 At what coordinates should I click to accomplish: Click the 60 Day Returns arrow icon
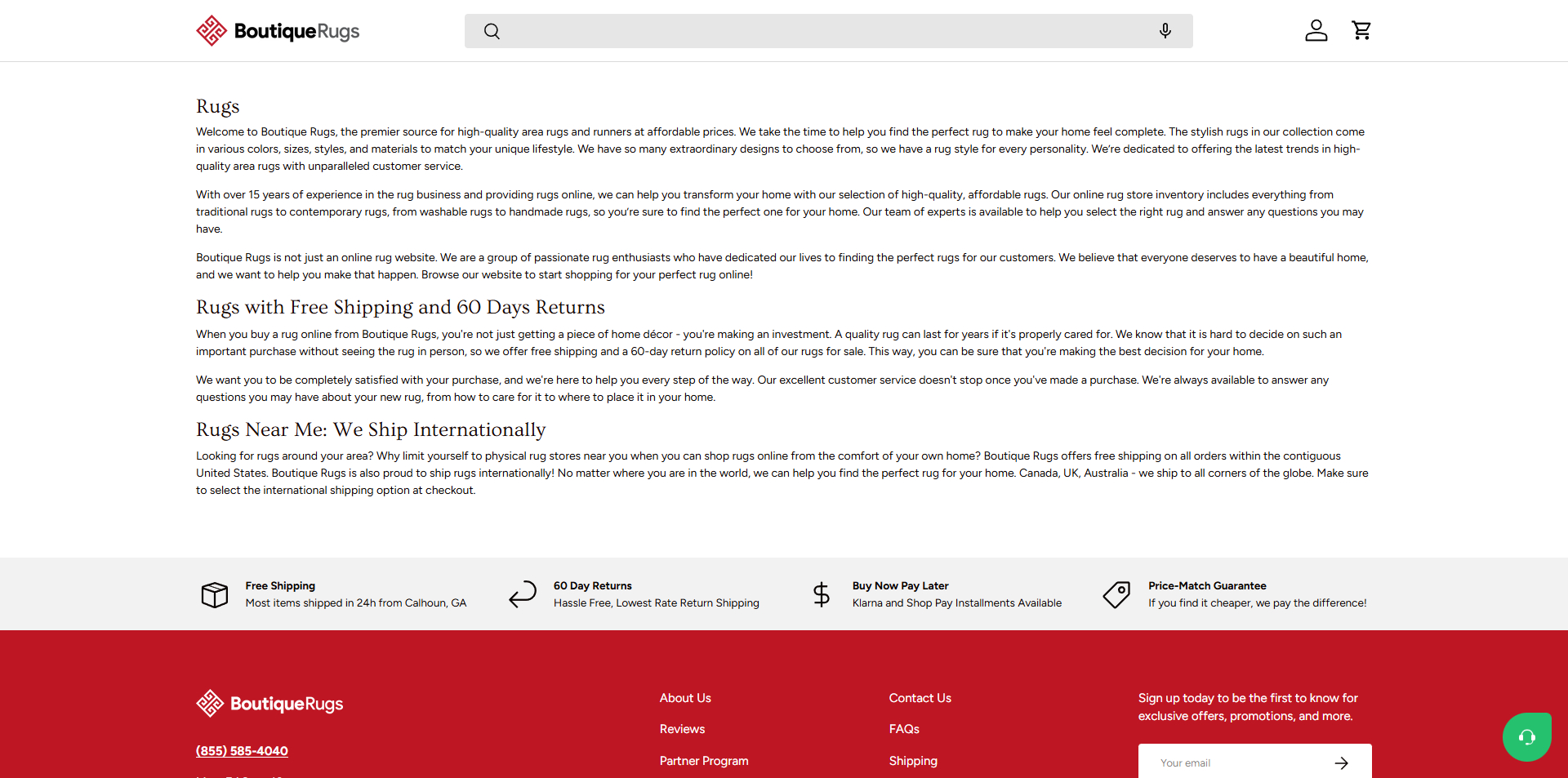[x=523, y=594]
